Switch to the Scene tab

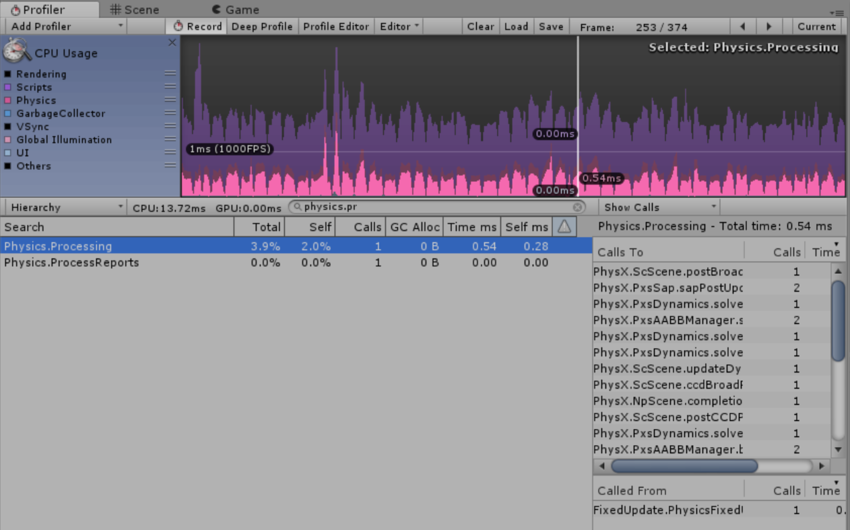134,10
